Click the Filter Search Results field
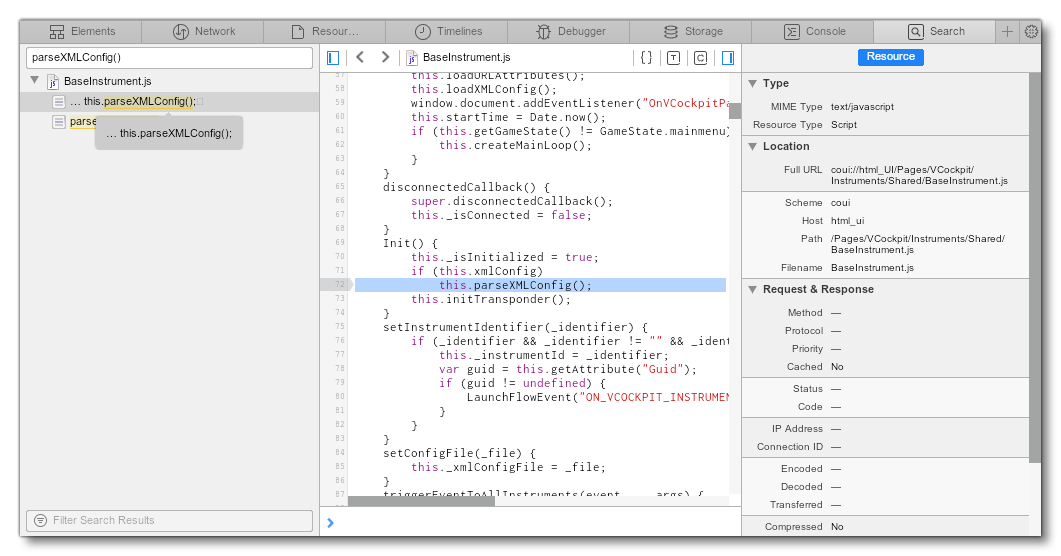 pos(169,520)
